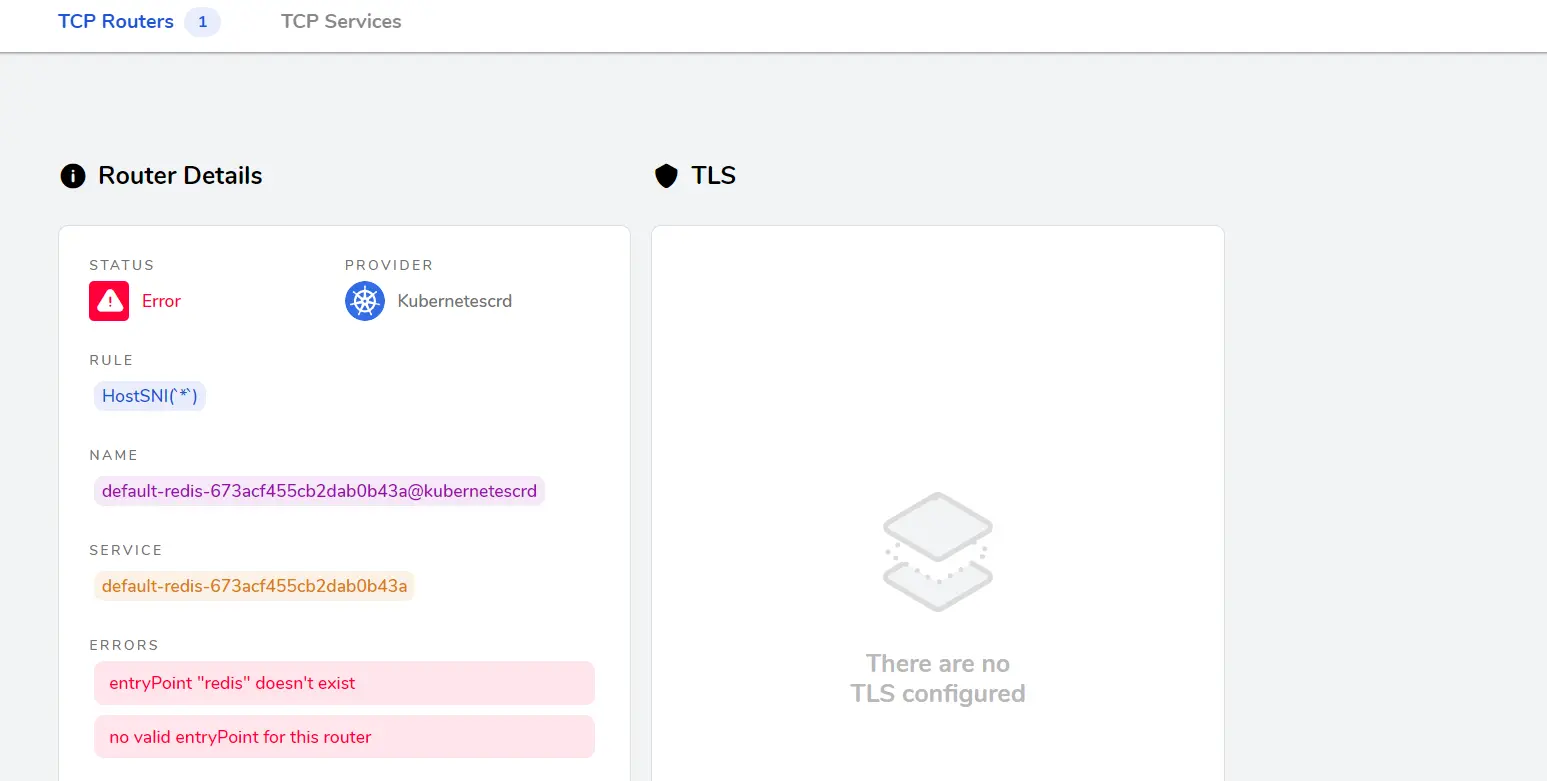
Task: Open the TCP Services tab
Action: [x=341, y=21]
